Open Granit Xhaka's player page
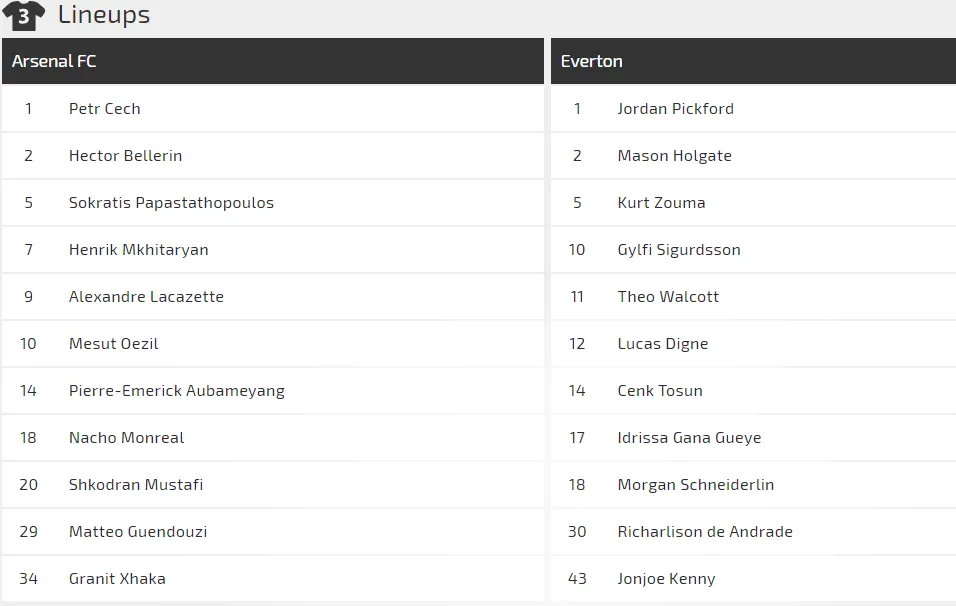This screenshot has width=956, height=606. point(117,579)
